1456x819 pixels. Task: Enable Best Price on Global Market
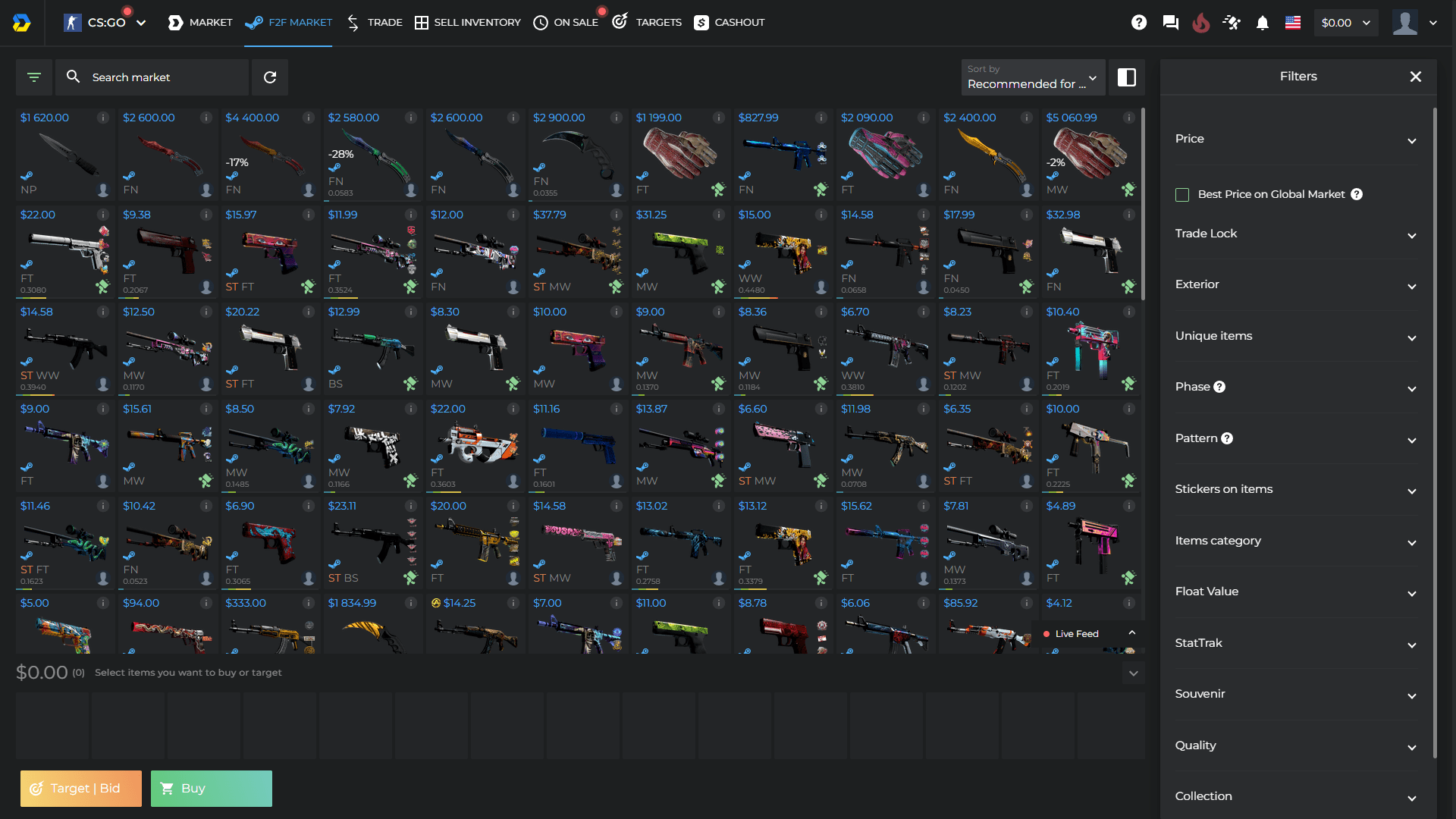click(1182, 195)
